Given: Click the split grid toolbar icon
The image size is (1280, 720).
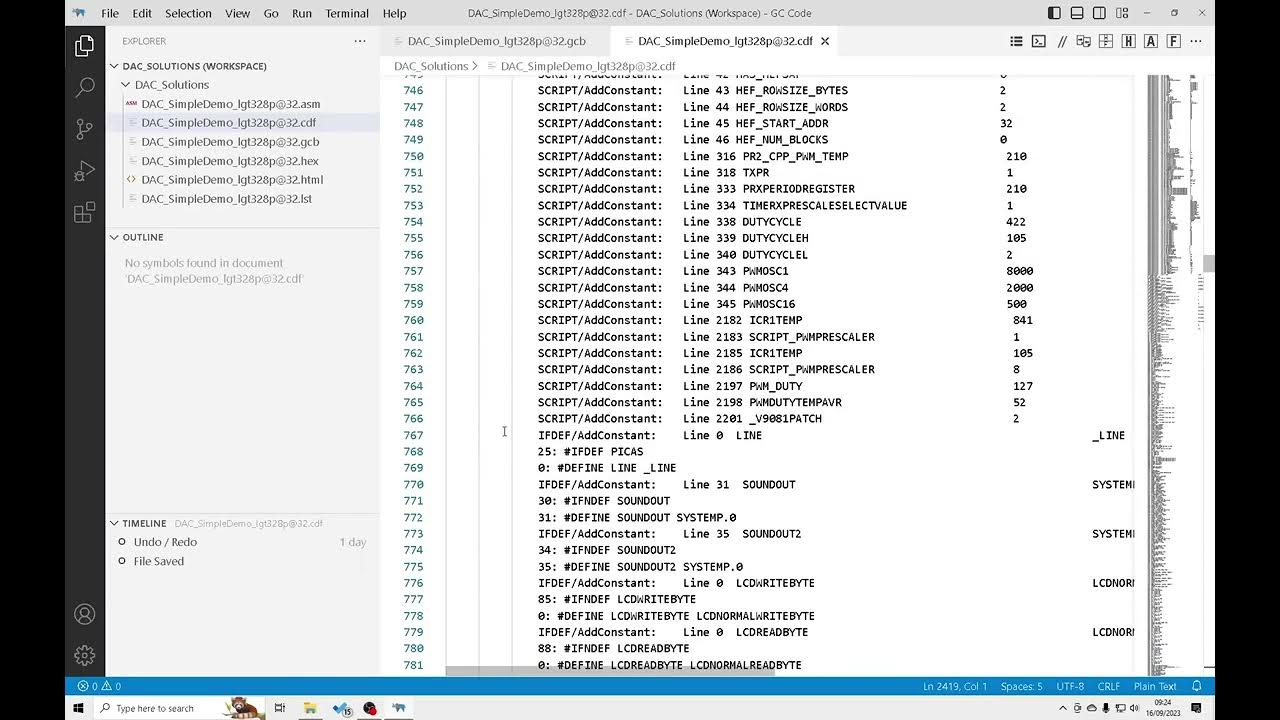Looking at the screenshot, I should [1106, 41].
